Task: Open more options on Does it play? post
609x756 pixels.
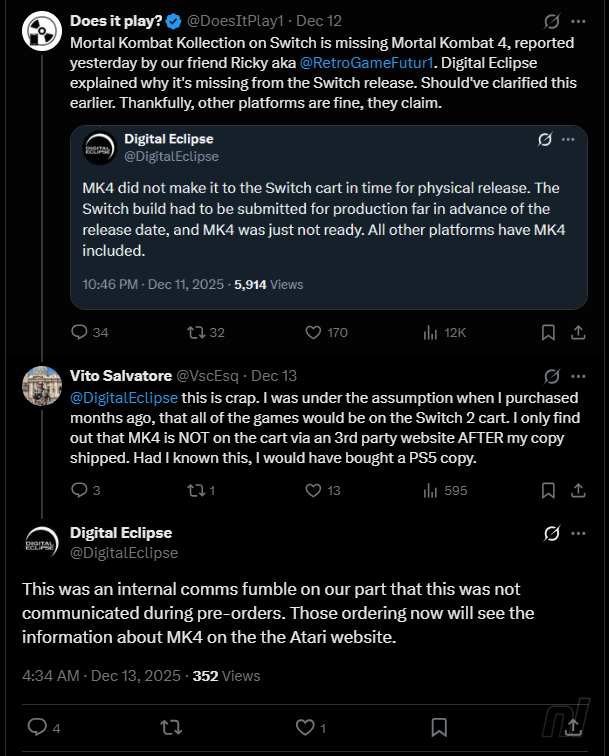Action: (580, 21)
